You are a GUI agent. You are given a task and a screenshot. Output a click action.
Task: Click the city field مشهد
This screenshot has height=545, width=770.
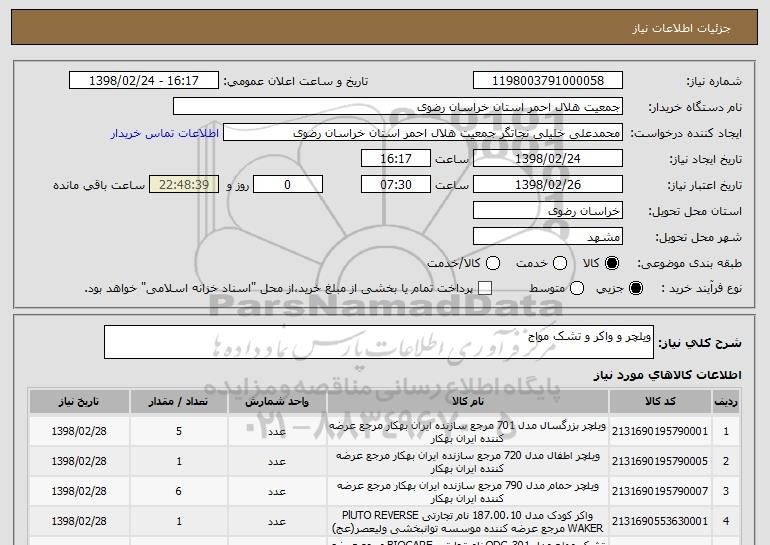tap(548, 237)
